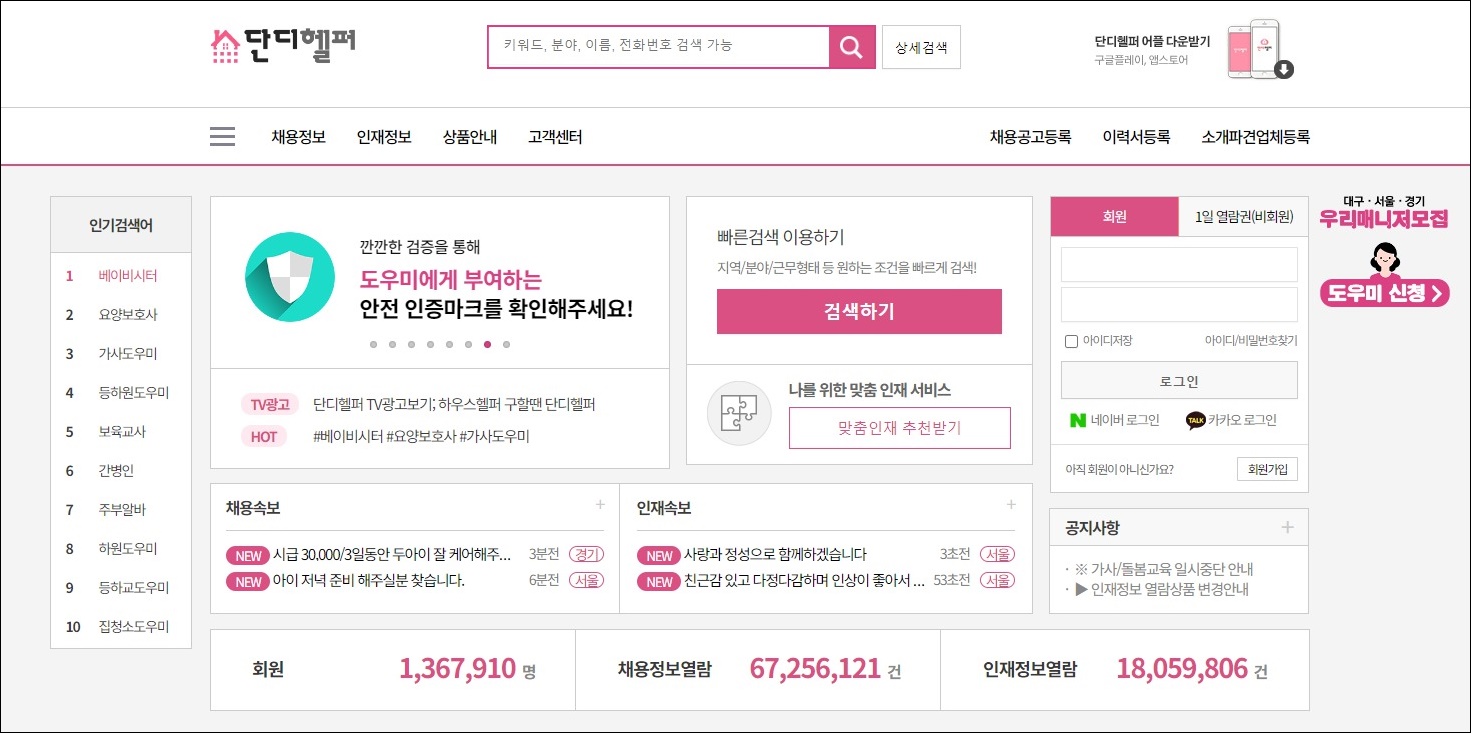Click the shield verification mark in the banner
The height and width of the screenshot is (733, 1471).
coord(290,278)
